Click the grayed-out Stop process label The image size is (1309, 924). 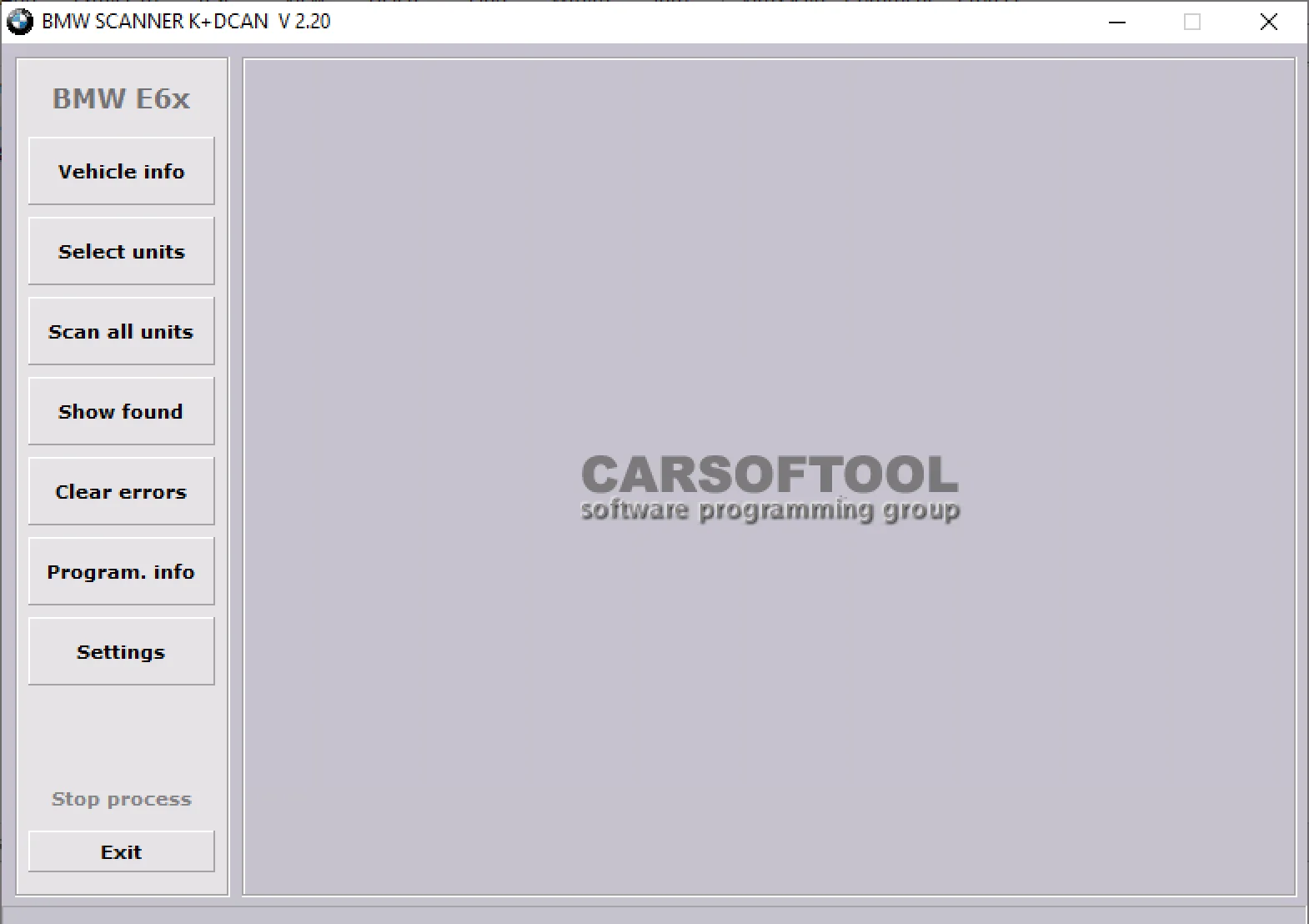point(121,799)
